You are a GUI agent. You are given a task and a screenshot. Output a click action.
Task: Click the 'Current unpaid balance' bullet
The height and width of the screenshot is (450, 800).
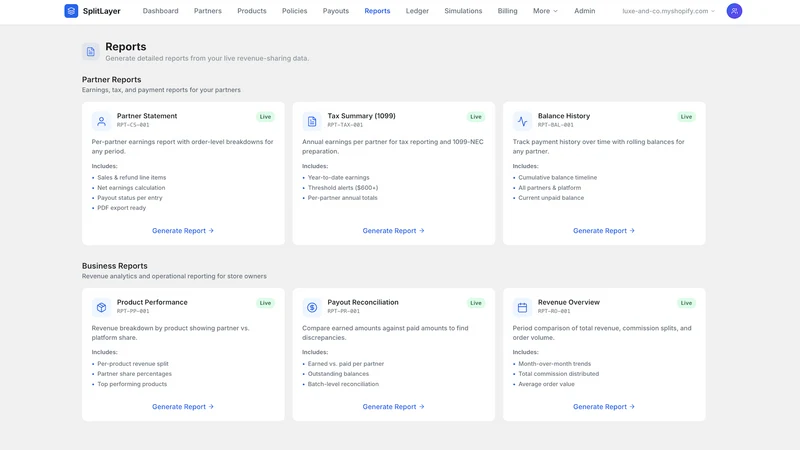coord(551,198)
